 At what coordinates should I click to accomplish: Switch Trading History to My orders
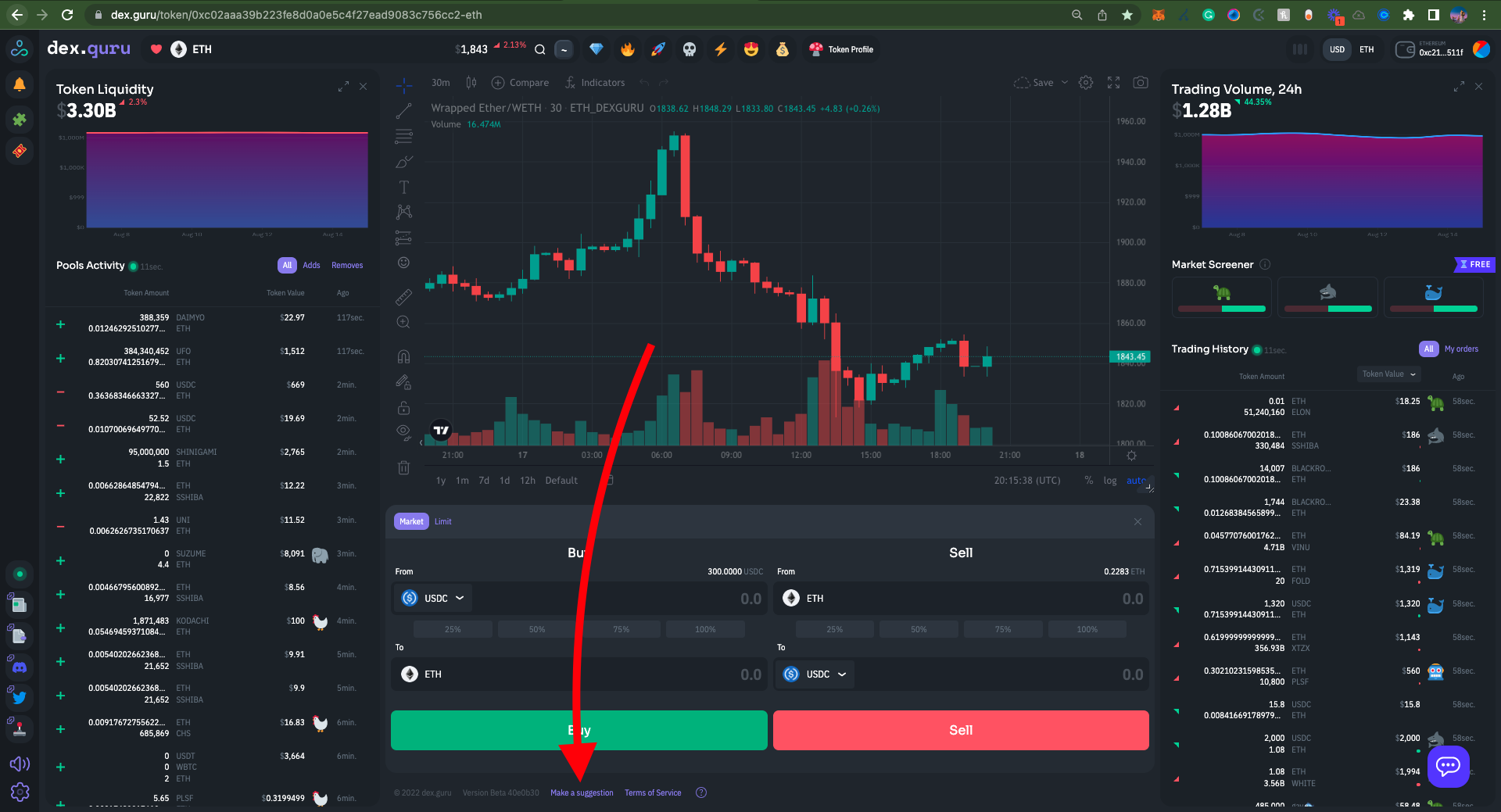pos(1461,349)
